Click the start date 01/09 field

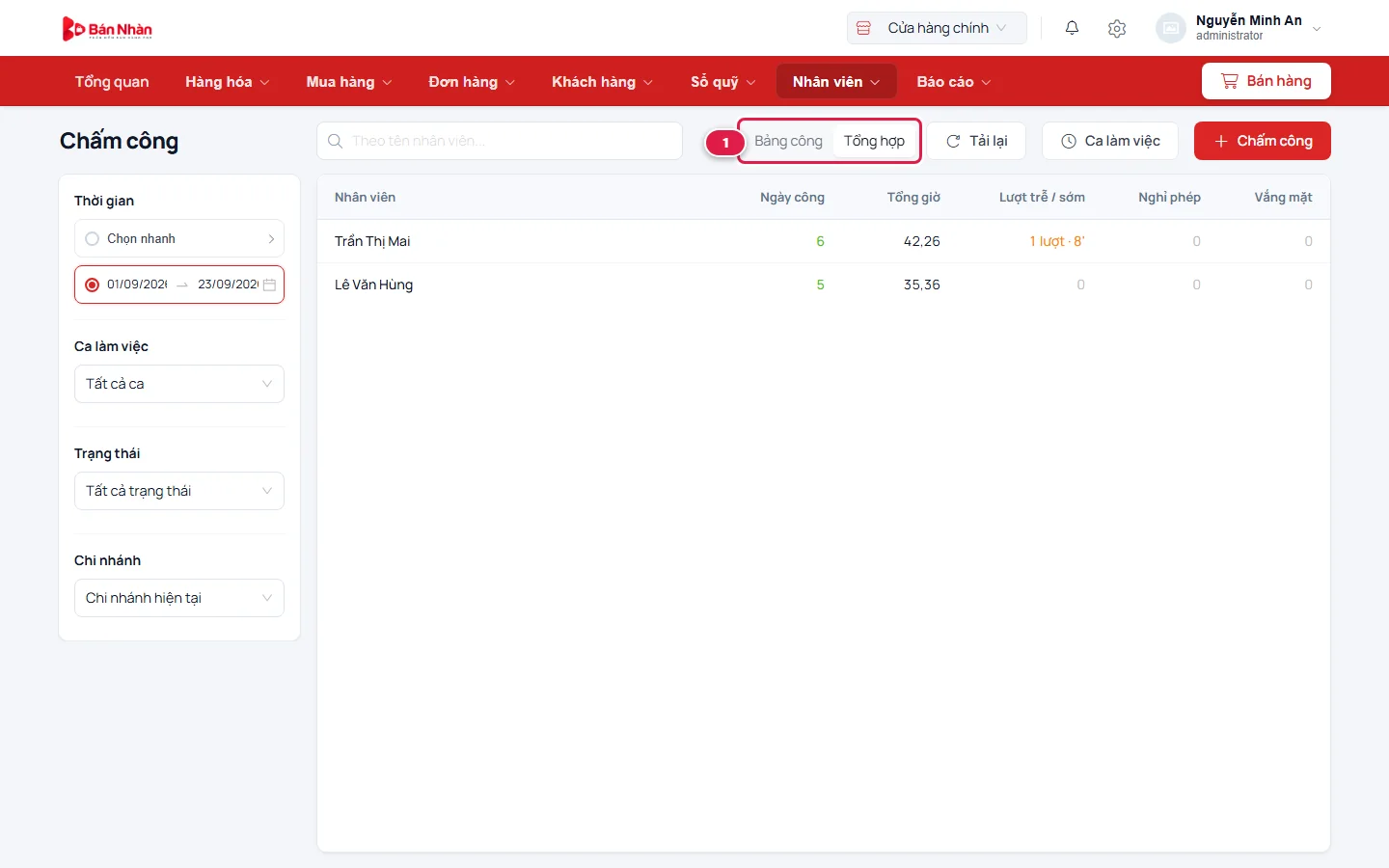pos(137,285)
